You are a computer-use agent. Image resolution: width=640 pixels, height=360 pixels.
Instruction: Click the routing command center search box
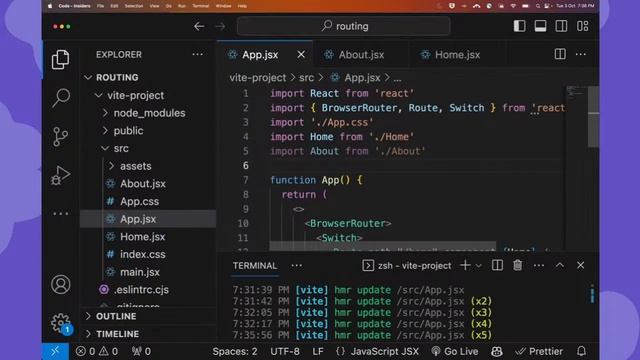click(344, 27)
